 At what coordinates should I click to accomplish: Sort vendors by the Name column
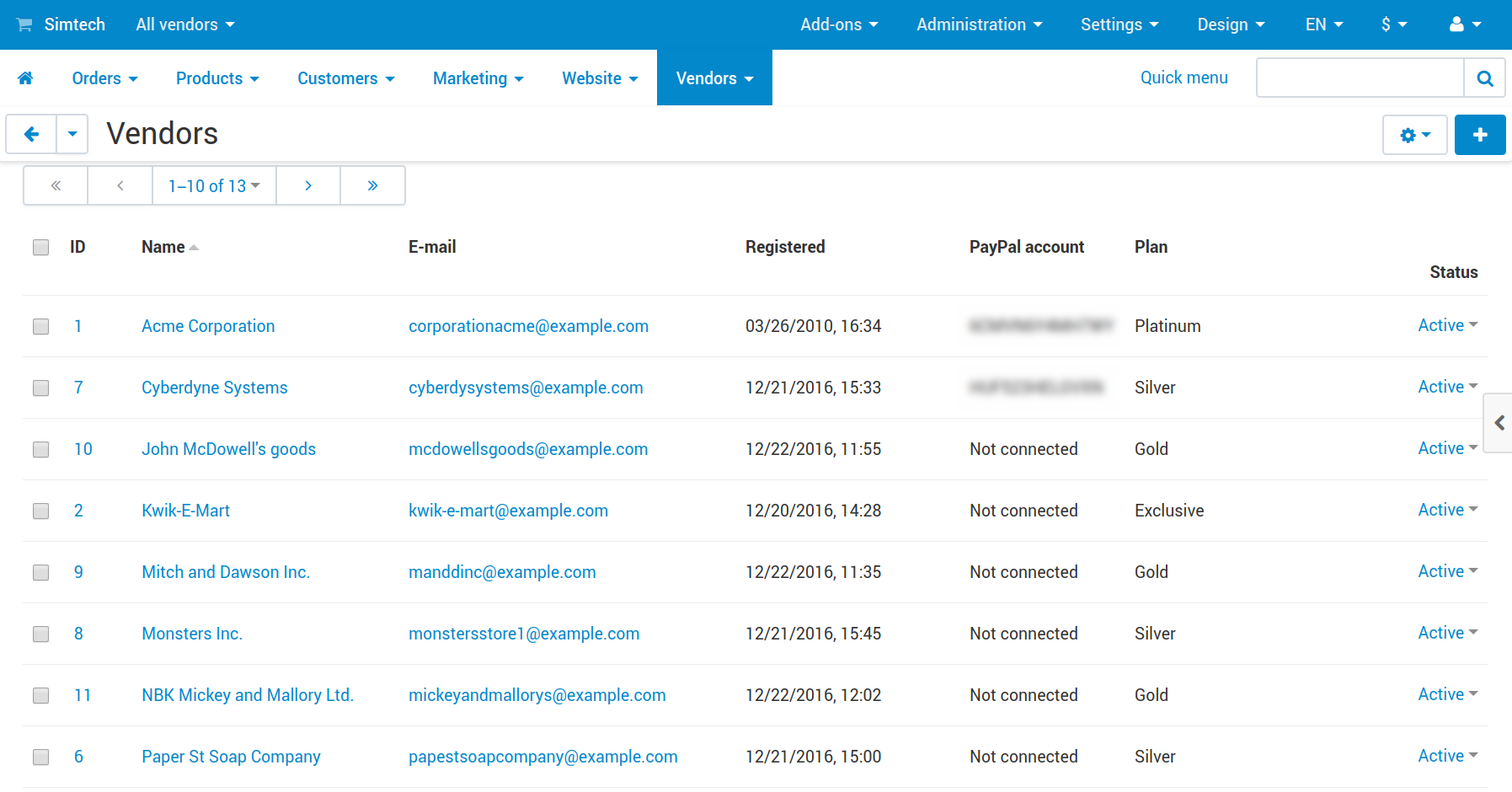(169, 247)
